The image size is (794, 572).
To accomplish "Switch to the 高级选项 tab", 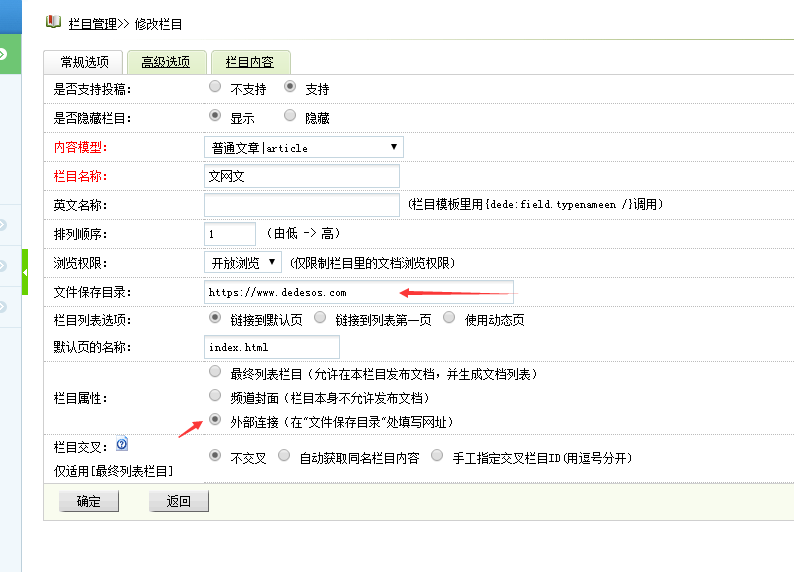I will [166, 62].
